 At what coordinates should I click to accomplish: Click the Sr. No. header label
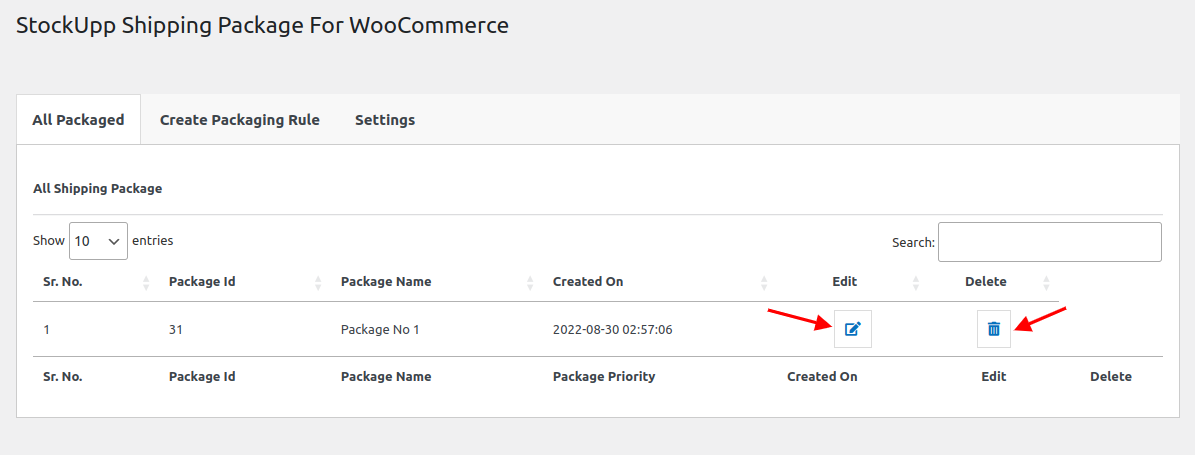pos(63,282)
